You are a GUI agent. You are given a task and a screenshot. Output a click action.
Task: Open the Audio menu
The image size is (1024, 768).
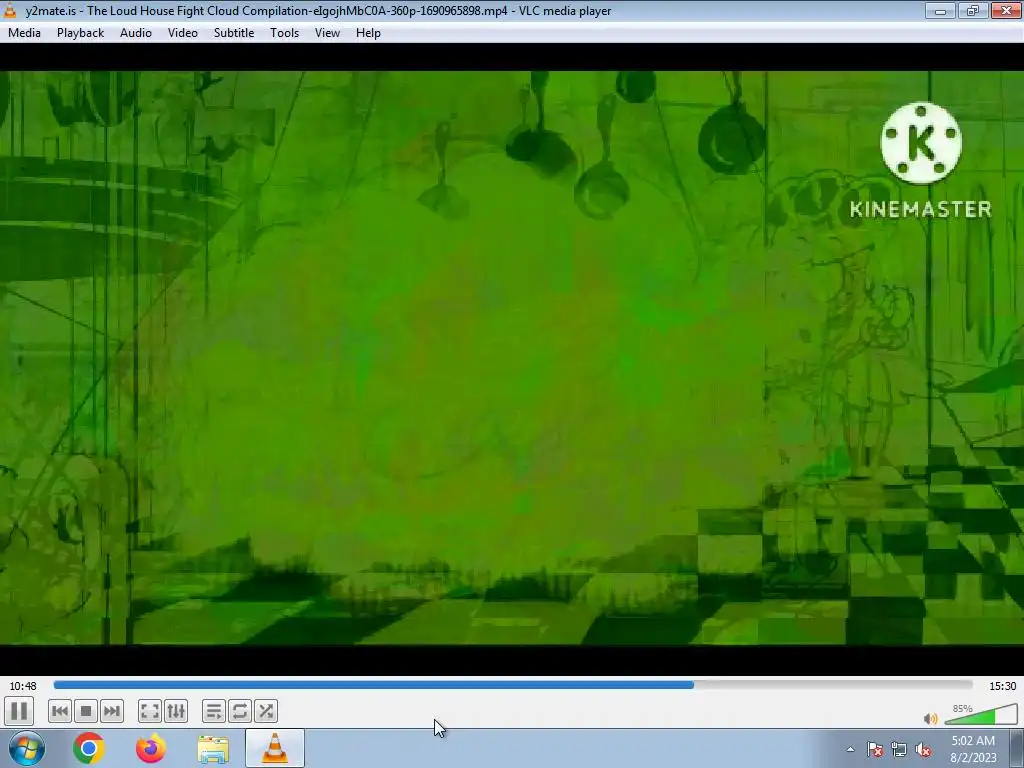click(136, 33)
